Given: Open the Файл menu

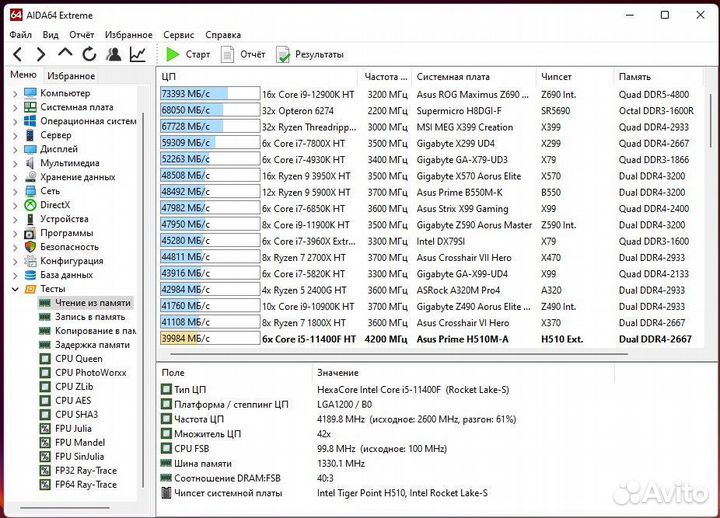Looking at the screenshot, I should coord(20,35).
